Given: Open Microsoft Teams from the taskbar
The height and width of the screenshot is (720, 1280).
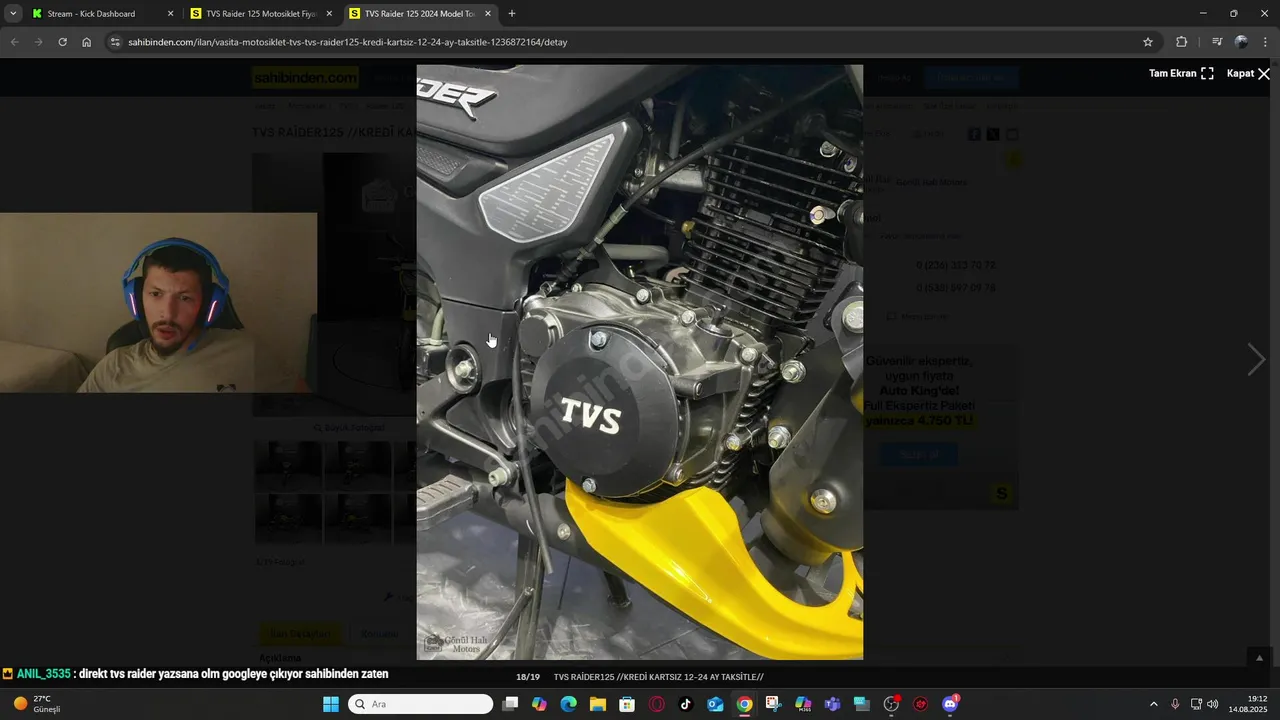Looking at the screenshot, I should [x=832, y=704].
